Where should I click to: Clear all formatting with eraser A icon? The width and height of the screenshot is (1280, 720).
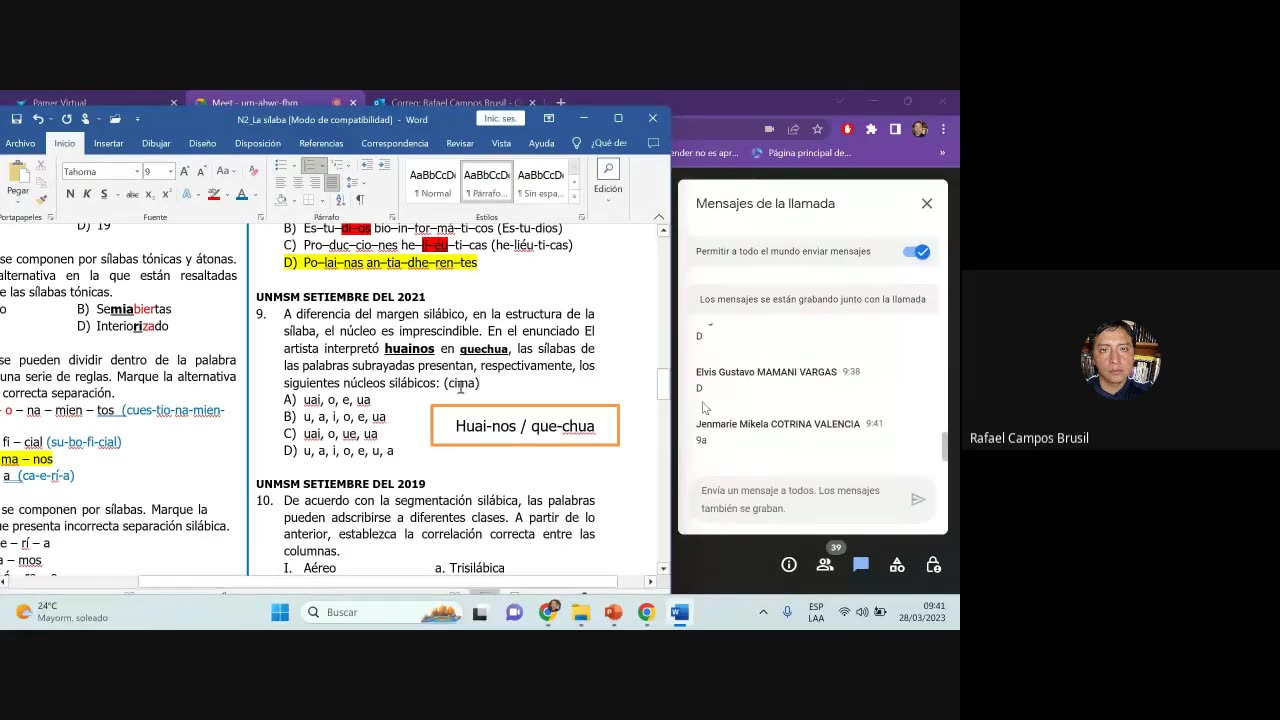pos(253,172)
